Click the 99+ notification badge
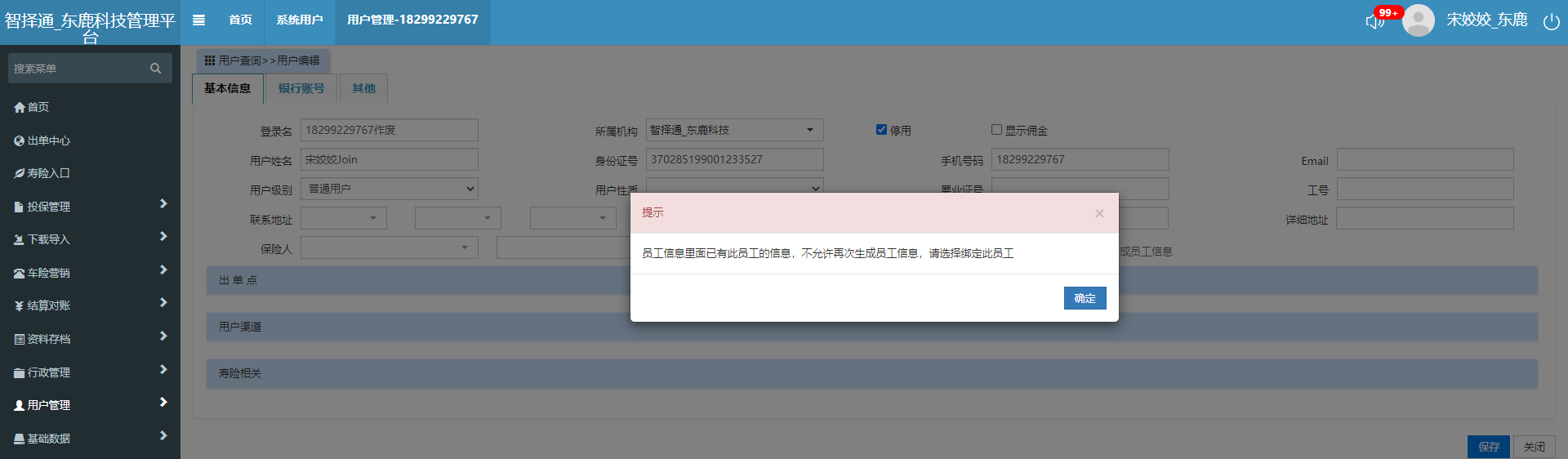The width and height of the screenshot is (1568, 459). (x=1388, y=12)
